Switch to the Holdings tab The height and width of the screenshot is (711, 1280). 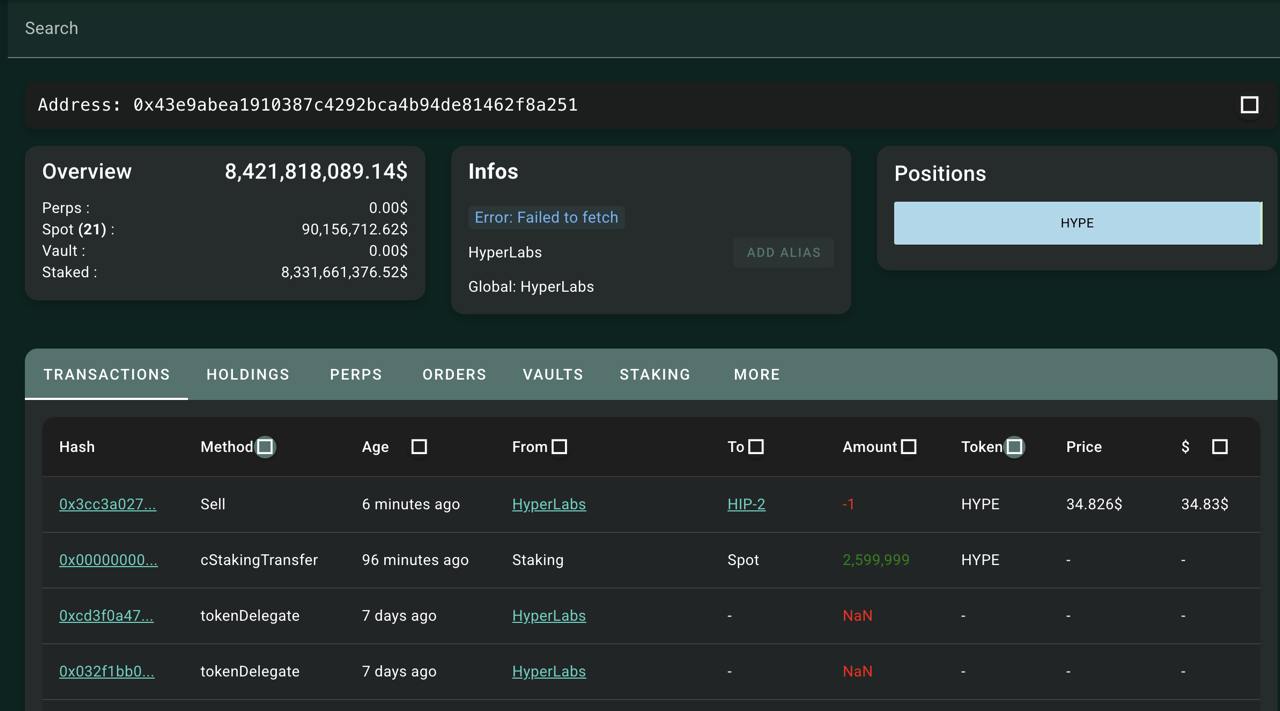248,375
